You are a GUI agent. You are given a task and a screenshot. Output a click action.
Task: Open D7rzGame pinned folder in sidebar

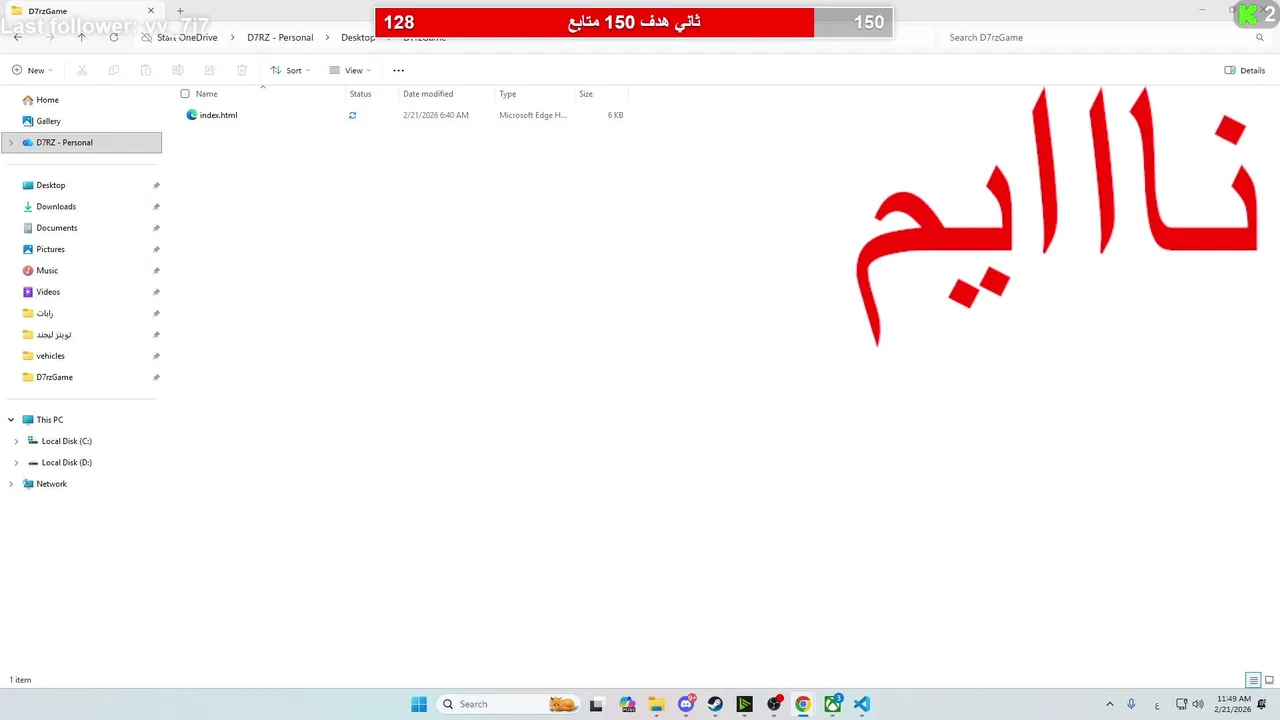click(x=54, y=377)
